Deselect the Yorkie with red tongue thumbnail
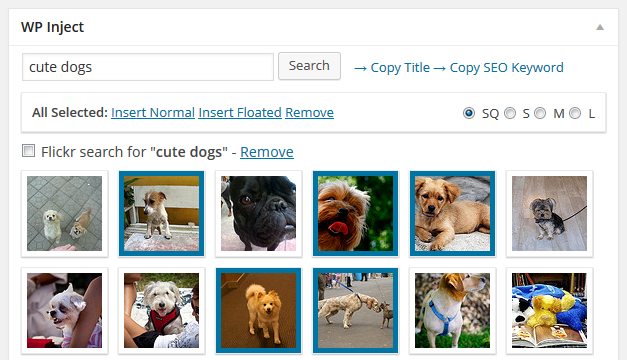Viewport: 627px width, 360px height. (355, 214)
